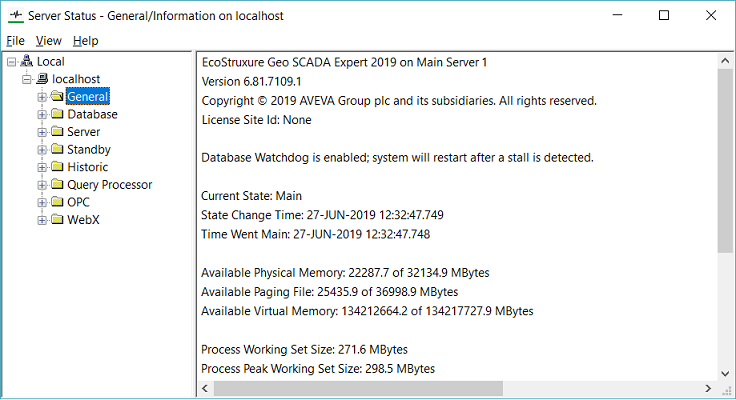The image size is (736, 400).
Task: Click the Standby folder icon
Action: pos(57,150)
